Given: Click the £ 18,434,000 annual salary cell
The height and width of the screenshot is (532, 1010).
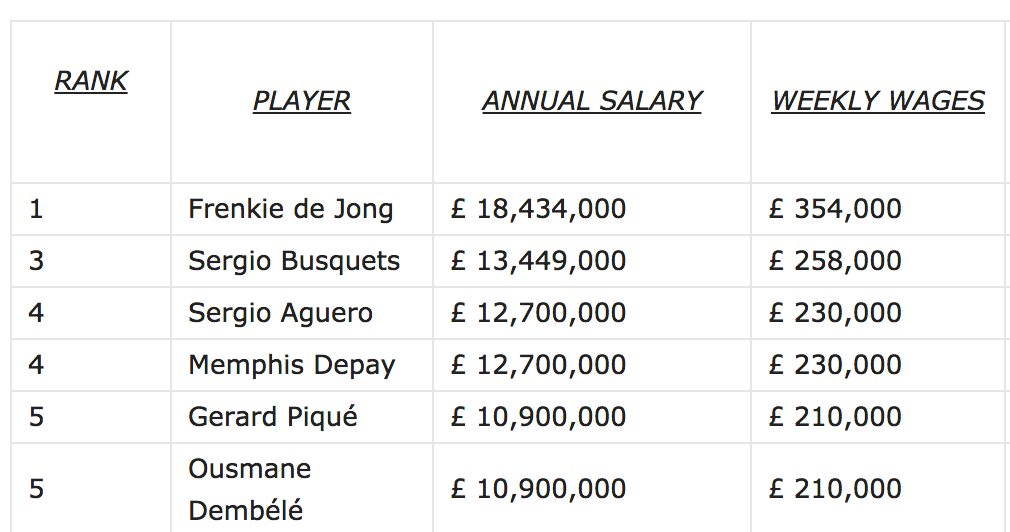Looking at the screenshot, I should [538, 209].
